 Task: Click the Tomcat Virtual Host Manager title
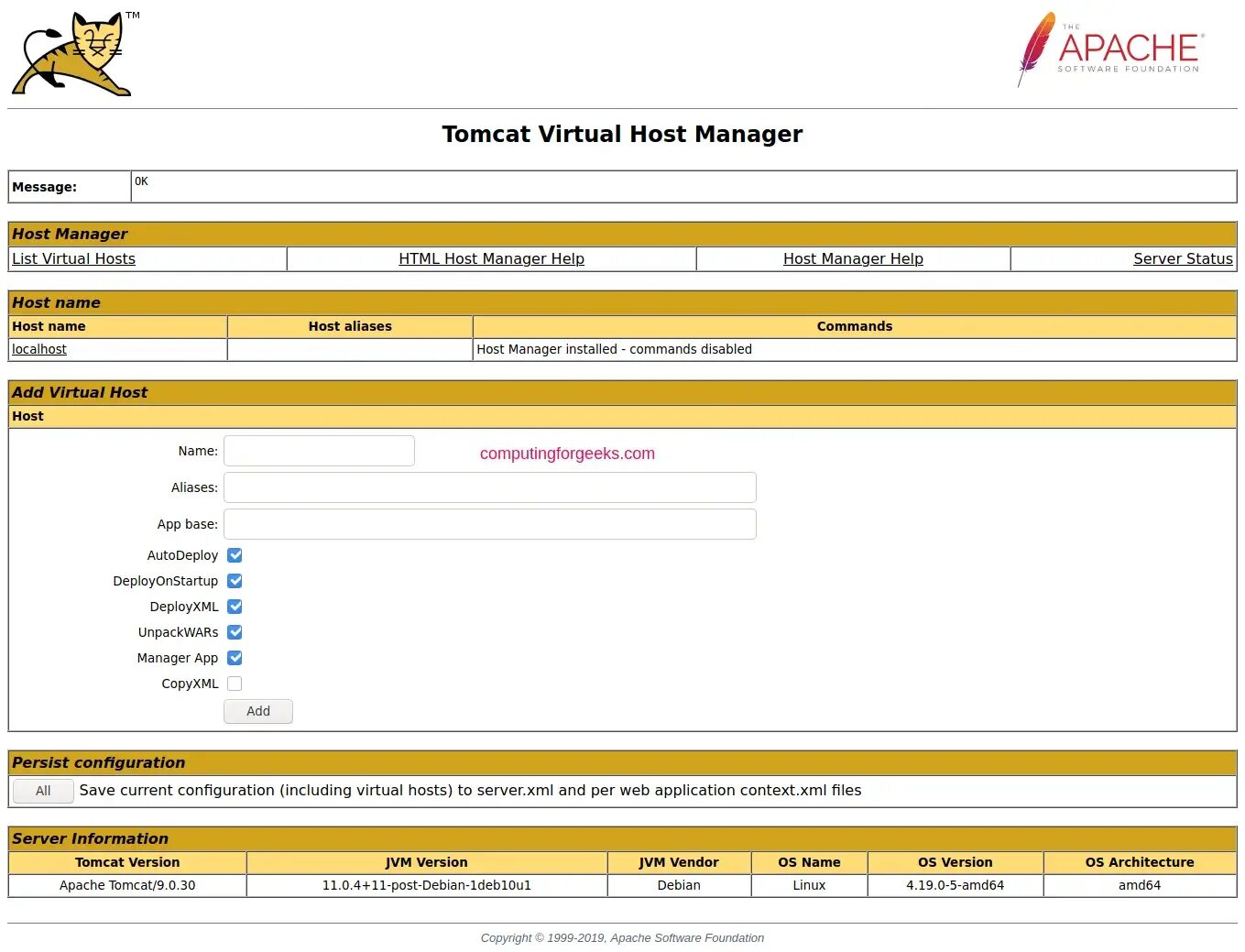622,135
